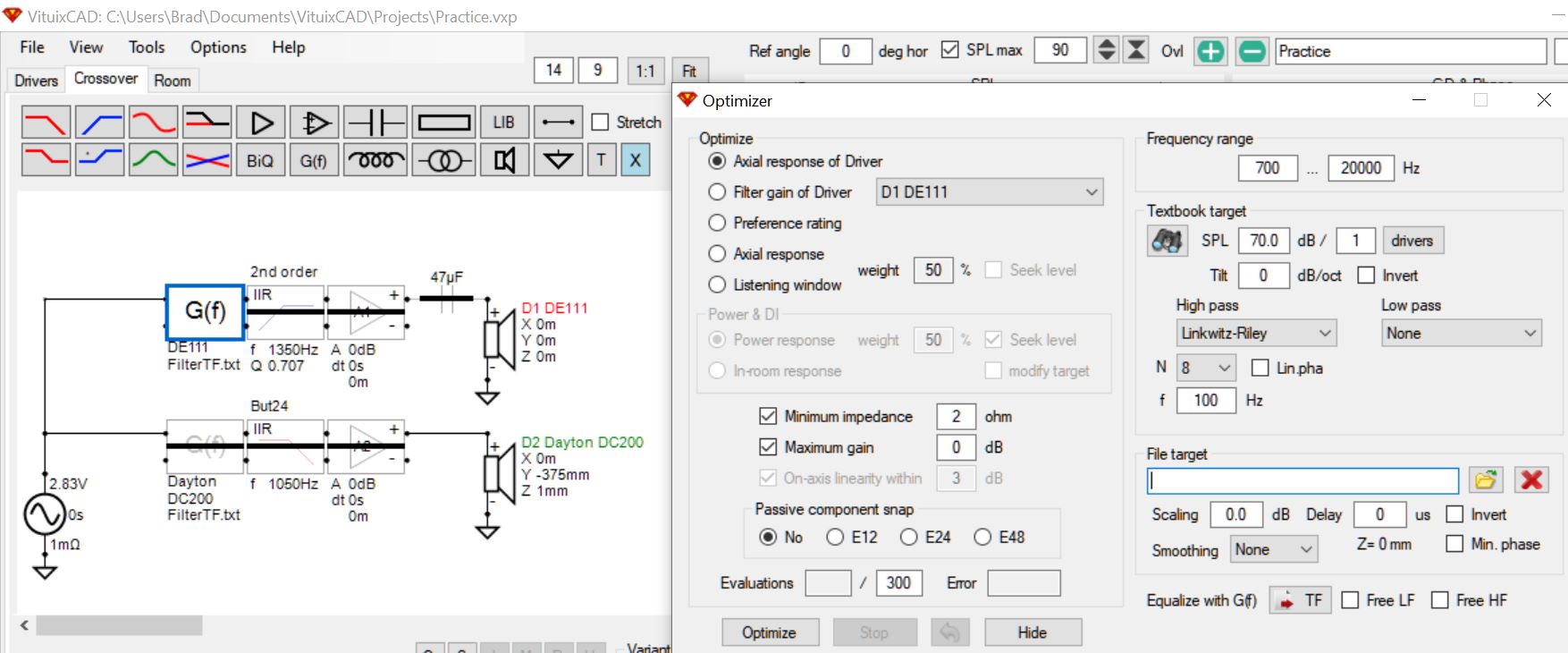Uncheck Minimum impedance option
Screen dimensions: 1568x653
point(768,416)
